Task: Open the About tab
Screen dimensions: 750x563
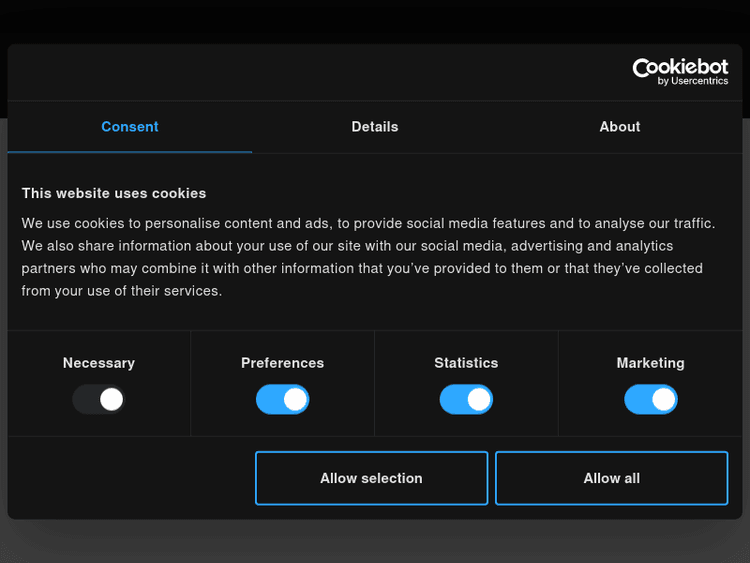Action: click(620, 127)
